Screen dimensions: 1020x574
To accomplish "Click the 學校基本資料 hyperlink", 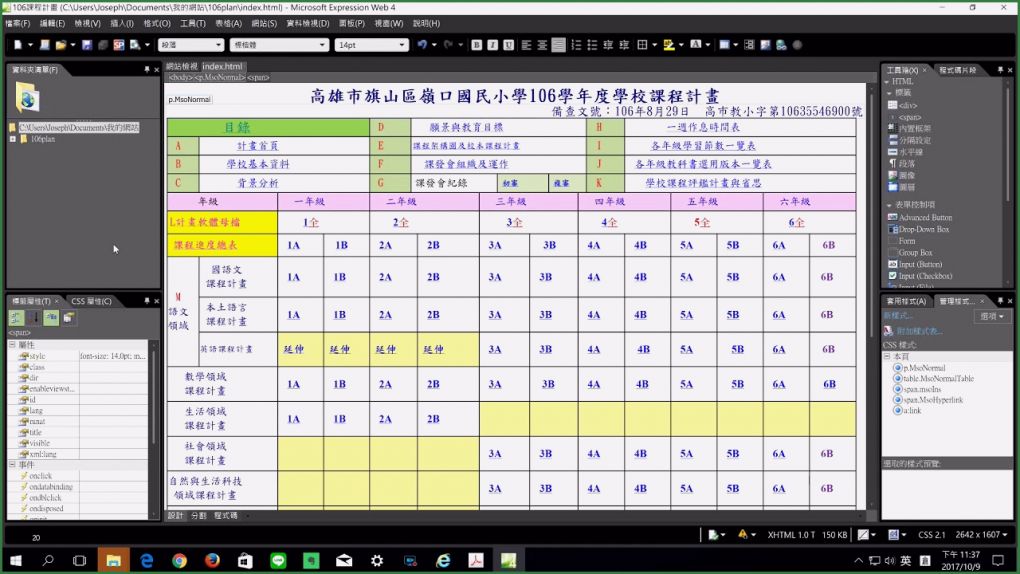I will [x=258, y=165].
